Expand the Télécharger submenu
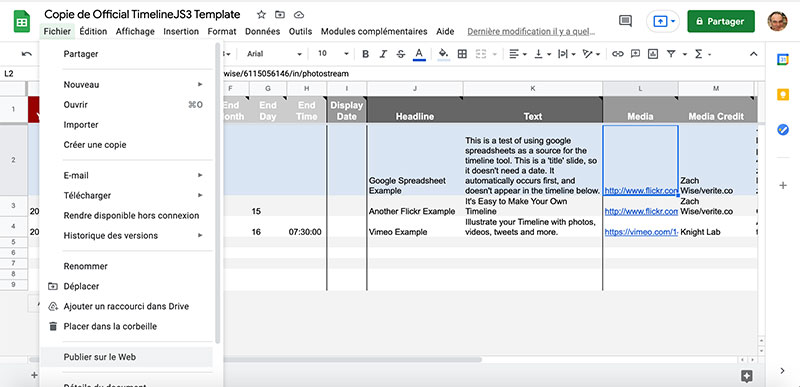 [x=126, y=195]
